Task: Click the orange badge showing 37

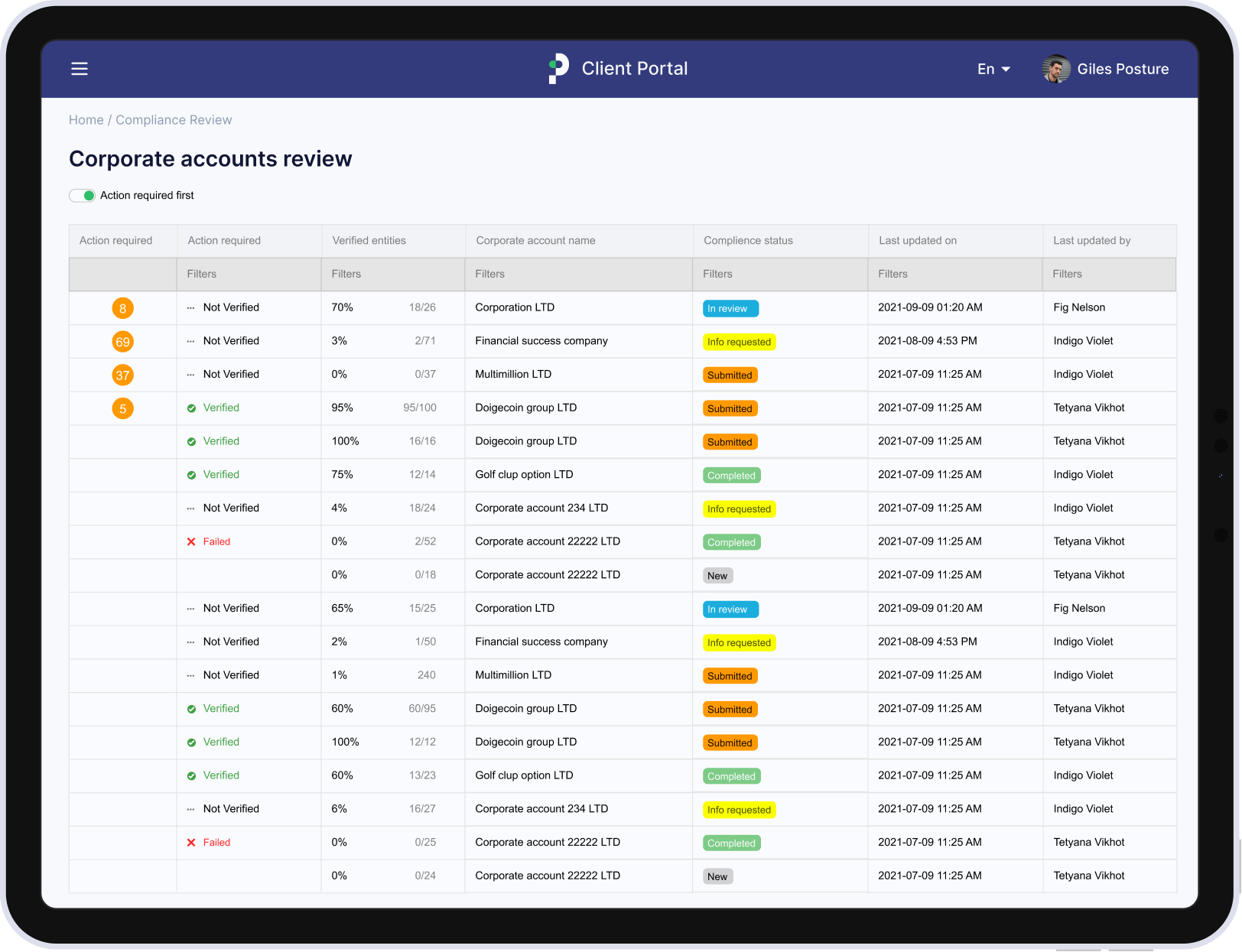Action: (122, 375)
